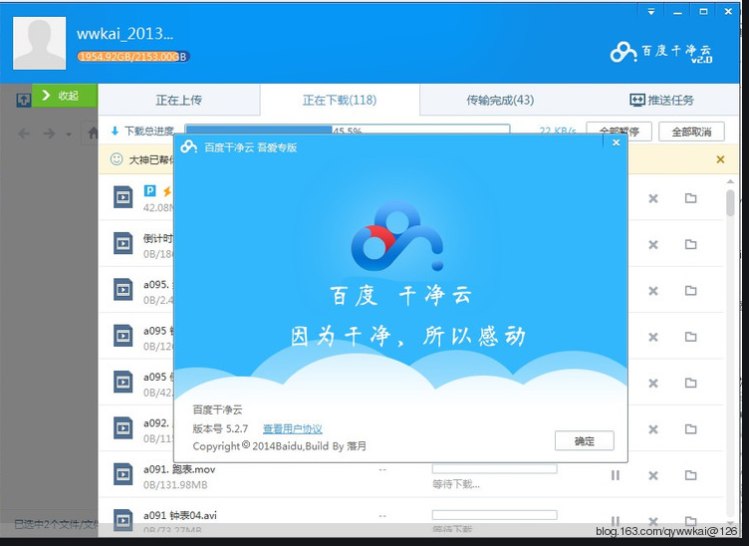Viewport: 749px width, 546px height.
Task: Click the 全部取消 button
Action: pyautogui.click(x=691, y=131)
